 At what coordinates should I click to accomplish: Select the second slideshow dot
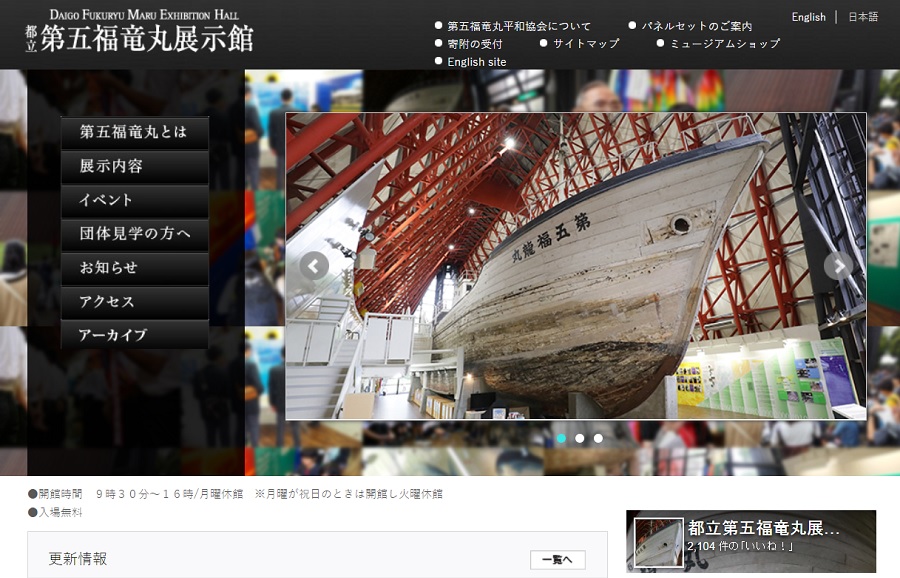coord(580,439)
